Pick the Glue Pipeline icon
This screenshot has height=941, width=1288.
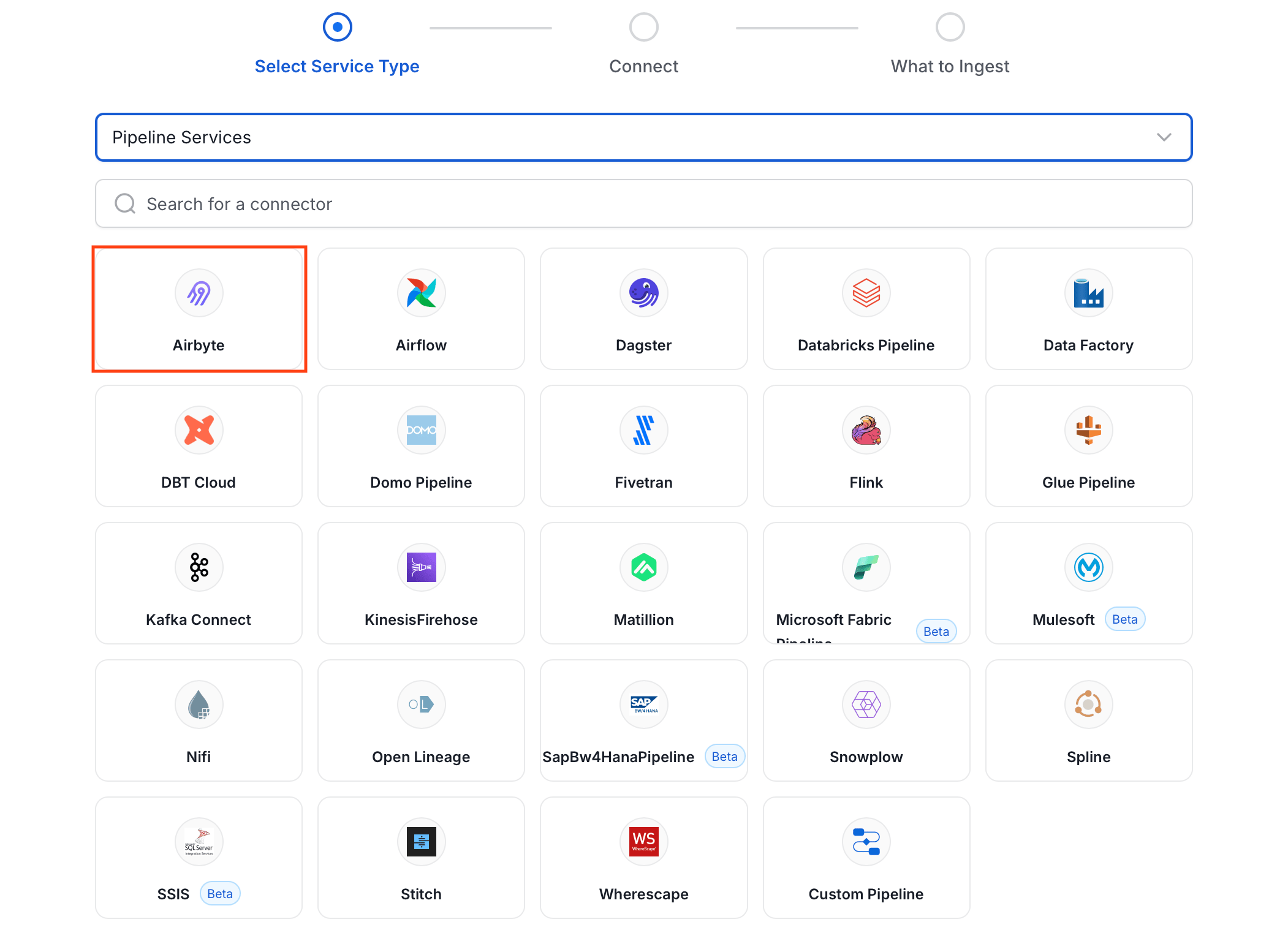(x=1088, y=430)
